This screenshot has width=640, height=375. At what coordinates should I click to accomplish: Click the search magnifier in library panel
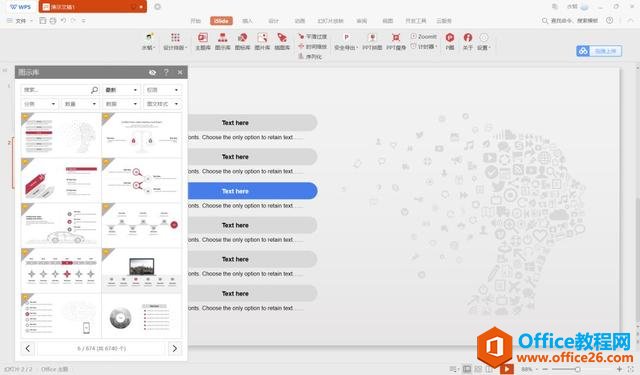(94, 89)
